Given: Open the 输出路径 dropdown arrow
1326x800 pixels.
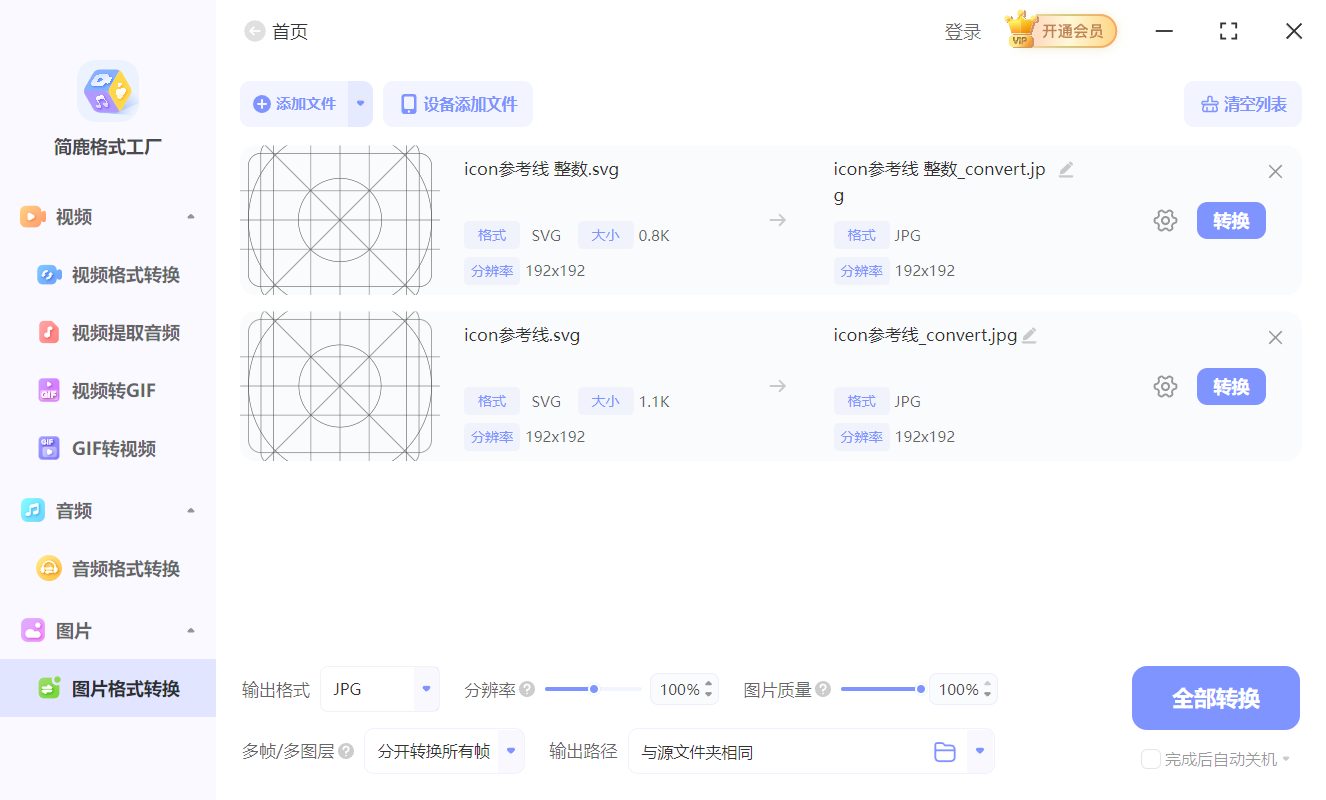Looking at the screenshot, I should [x=980, y=751].
